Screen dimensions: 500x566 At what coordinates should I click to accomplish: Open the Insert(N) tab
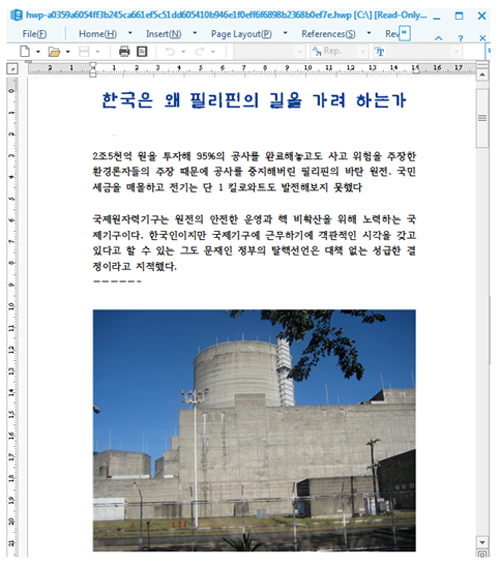163,34
